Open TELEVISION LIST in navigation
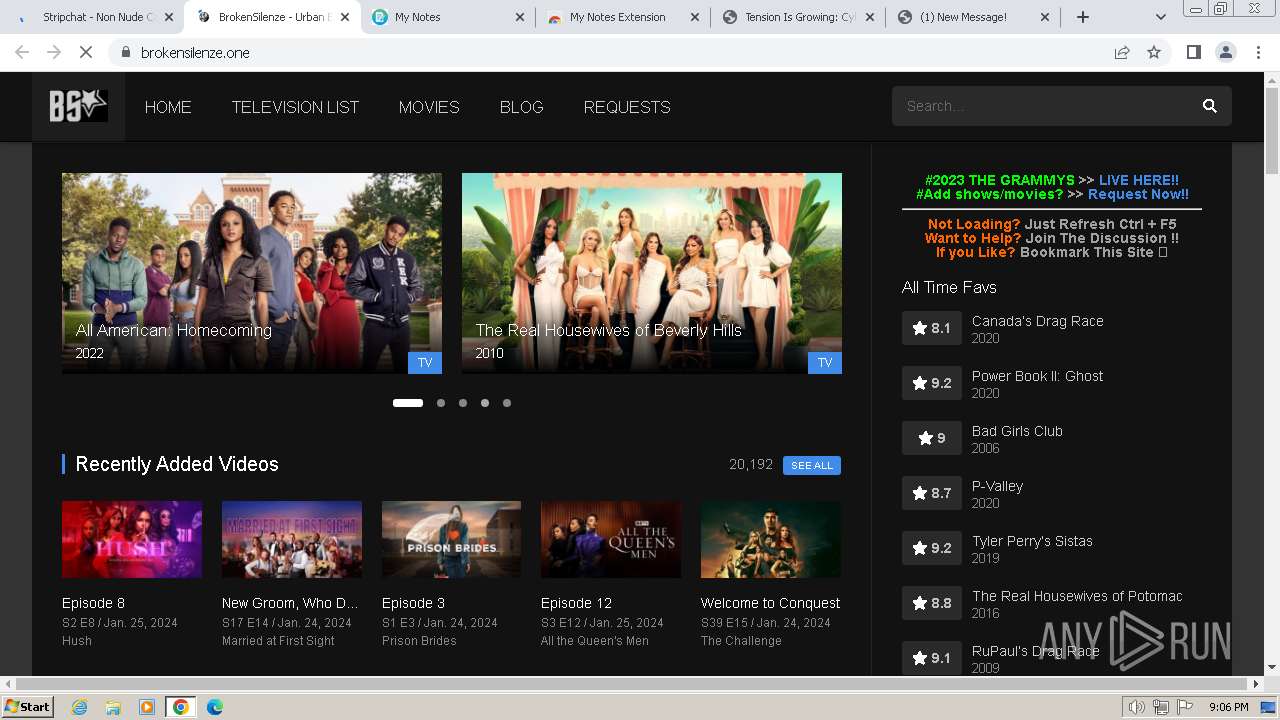Image resolution: width=1280 pixels, height=720 pixels. click(295, 107)
